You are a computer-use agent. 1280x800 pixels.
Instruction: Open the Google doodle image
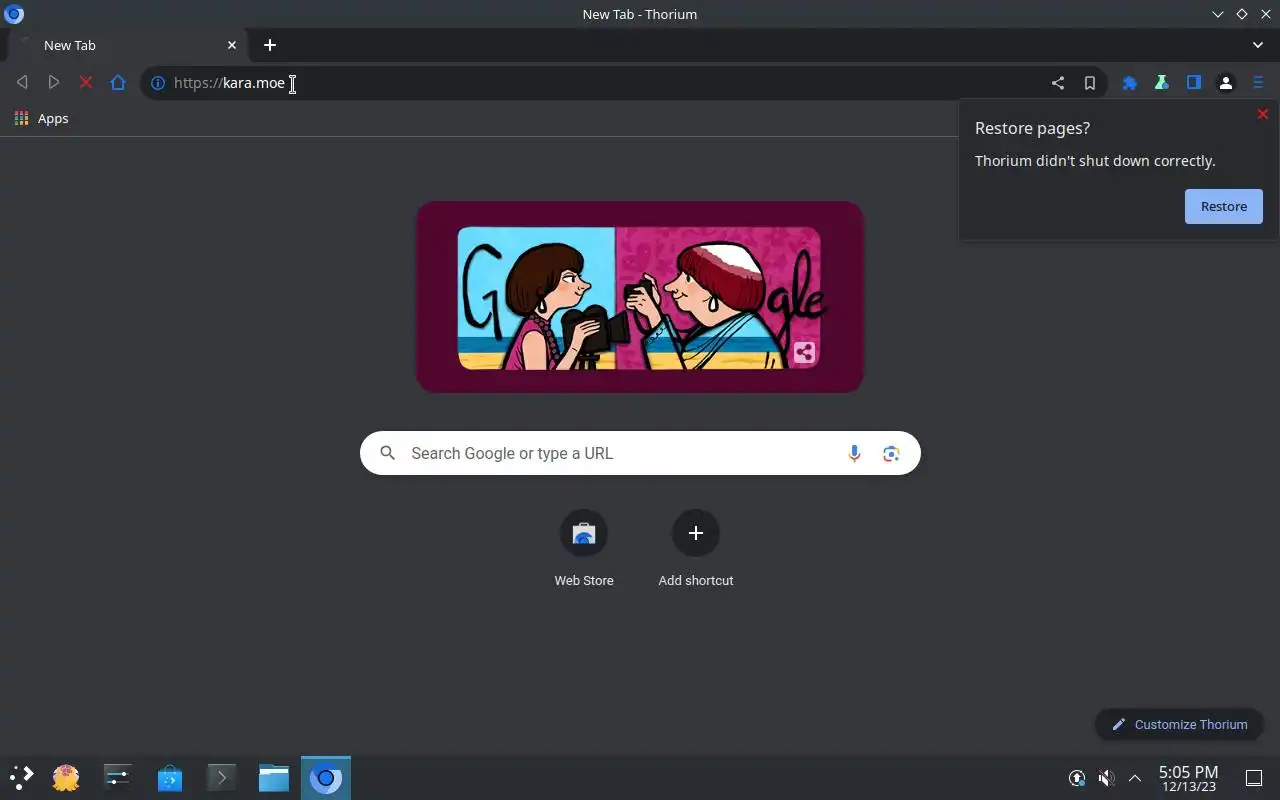pos(640,297)
